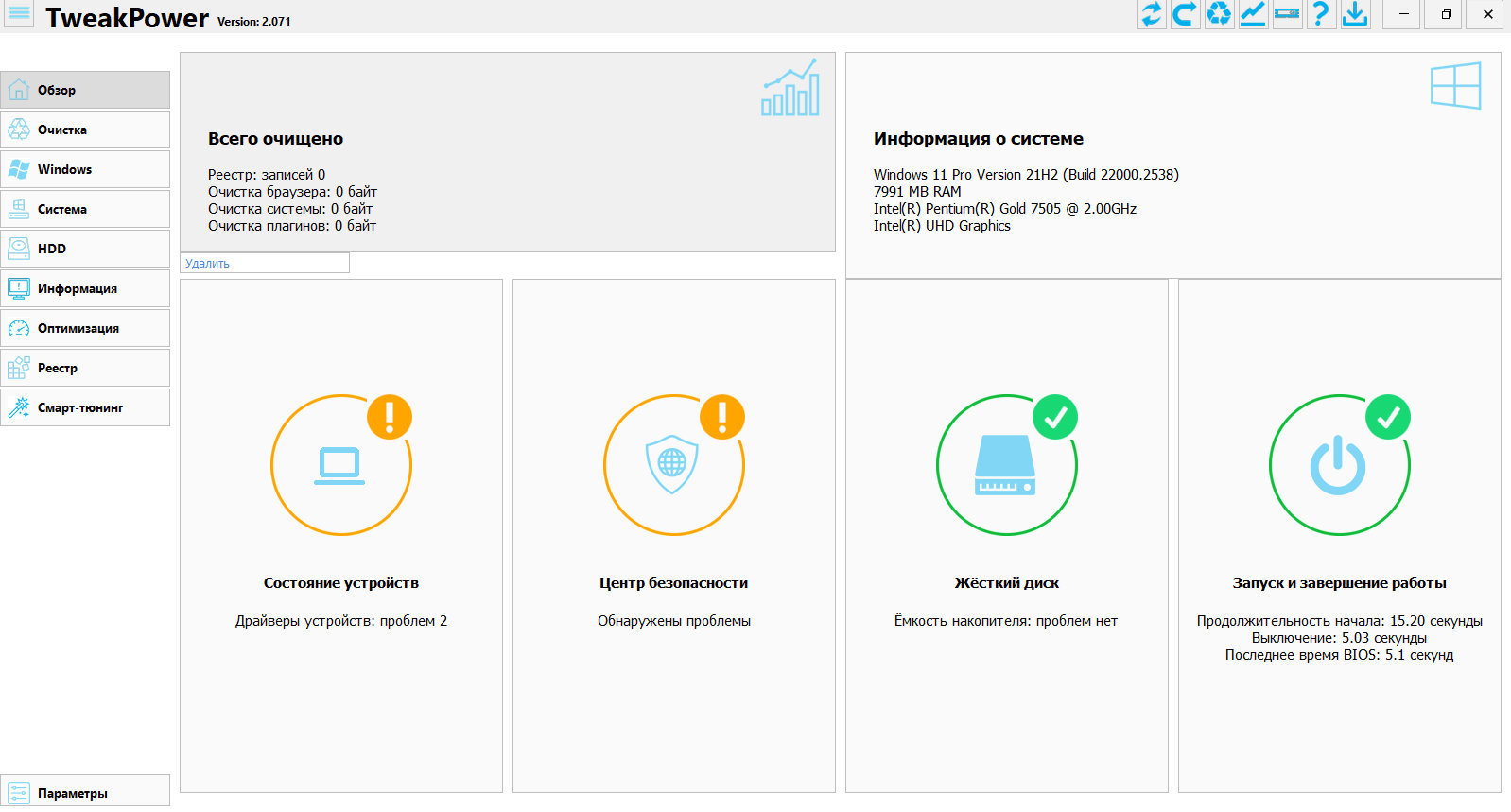This screenshot has width=1511, height=812.
Task: Click the magic wand icon beside Смарт-тюнинг
Action: coord(19,407)
